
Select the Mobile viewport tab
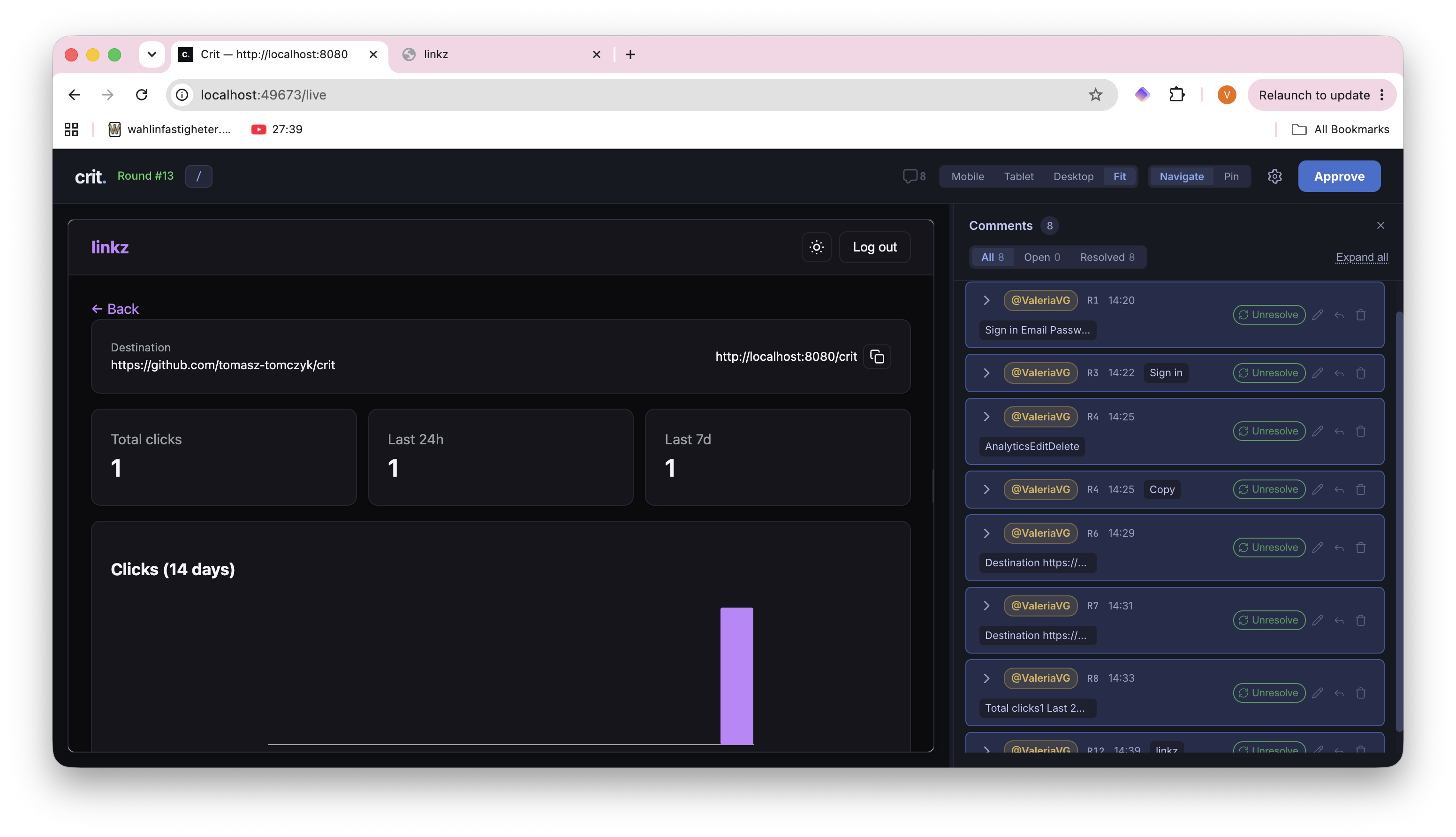(968, 176)
